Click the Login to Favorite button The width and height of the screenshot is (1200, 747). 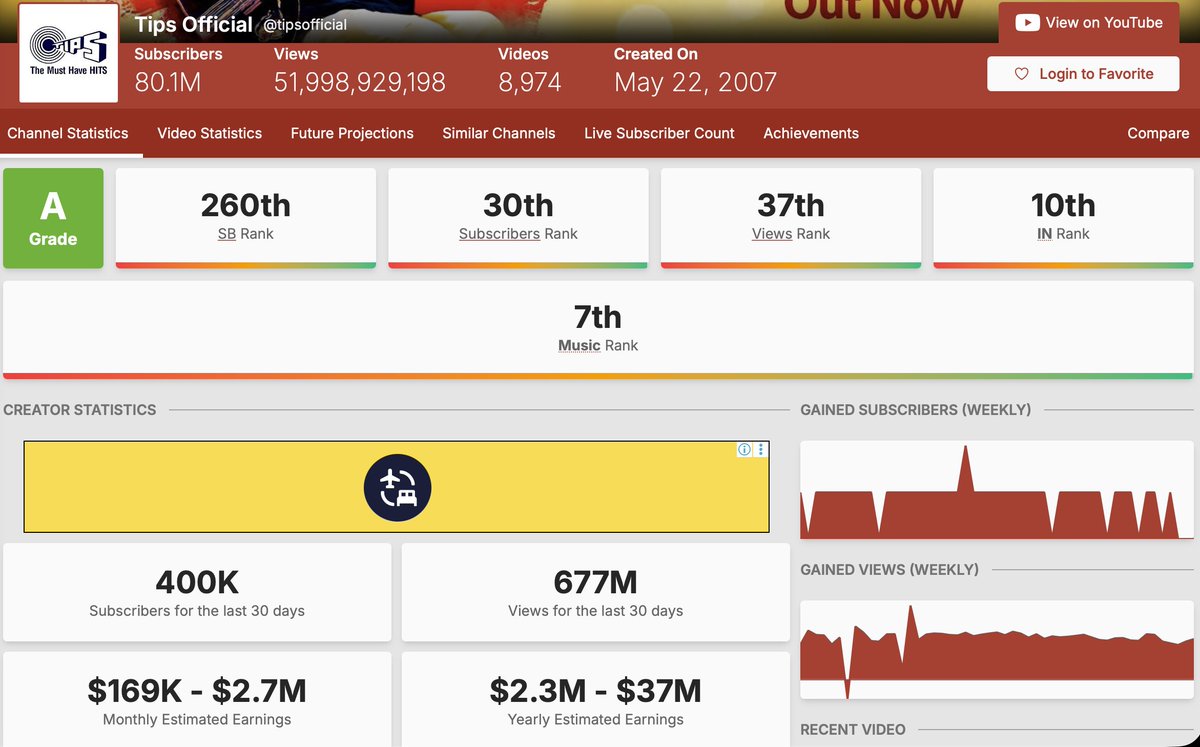click(1083, 74)
